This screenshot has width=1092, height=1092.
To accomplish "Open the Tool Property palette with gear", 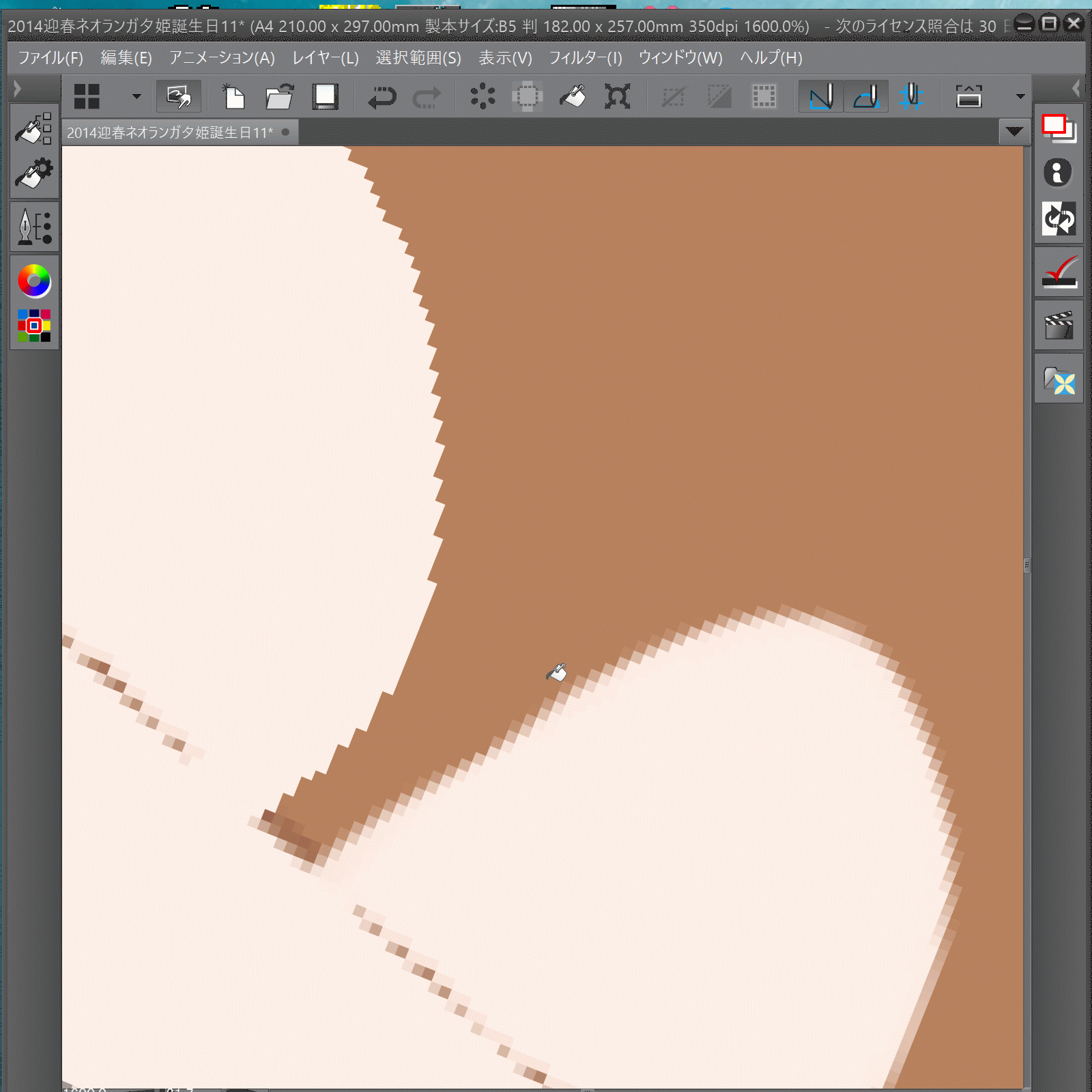I will [33, 173].
